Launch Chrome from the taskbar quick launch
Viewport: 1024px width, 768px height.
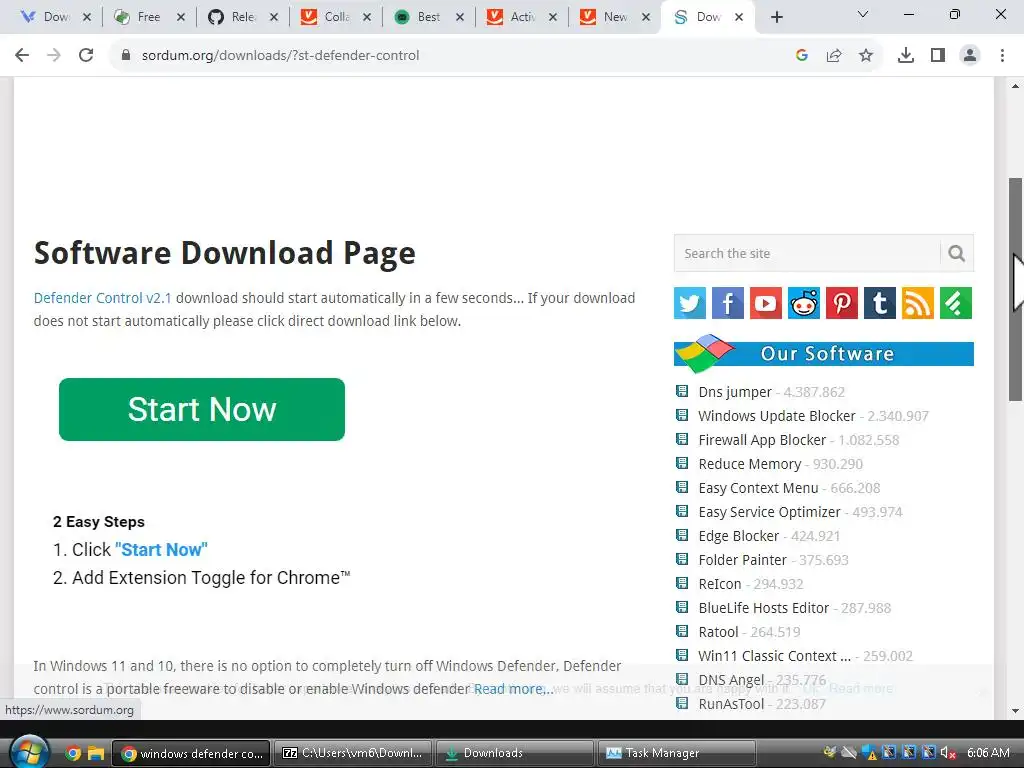[x=74, y=754]
